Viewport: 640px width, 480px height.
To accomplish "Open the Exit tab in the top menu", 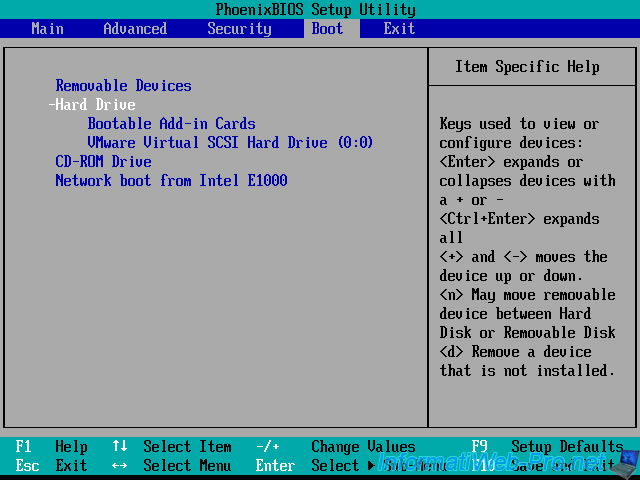I will (399, 29).
